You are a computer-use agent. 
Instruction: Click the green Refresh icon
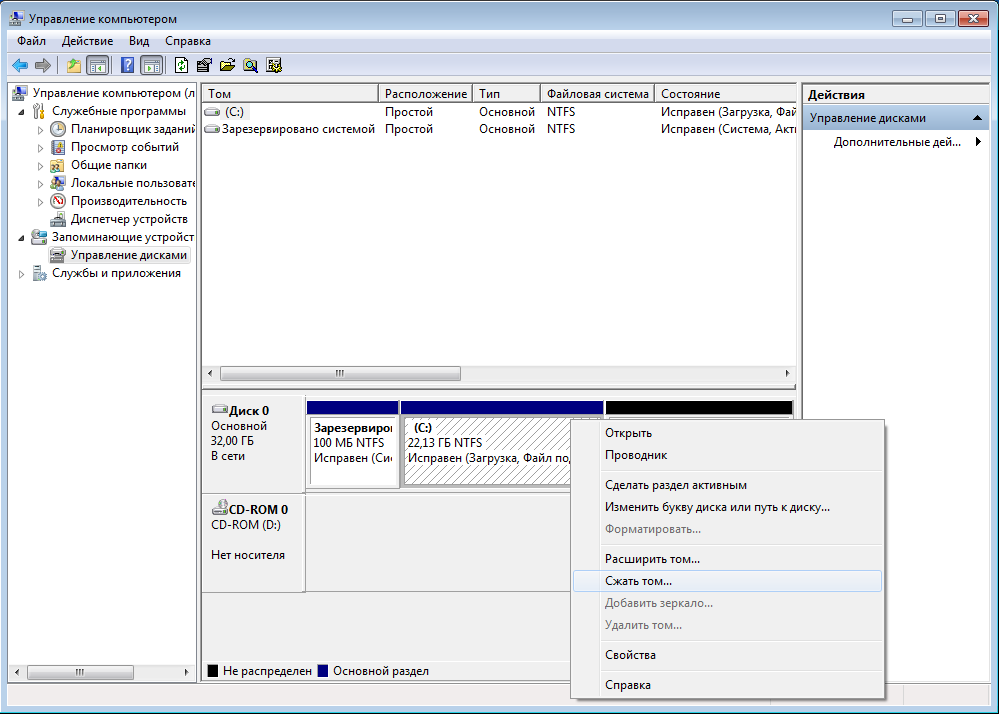[x=182, y=65]
